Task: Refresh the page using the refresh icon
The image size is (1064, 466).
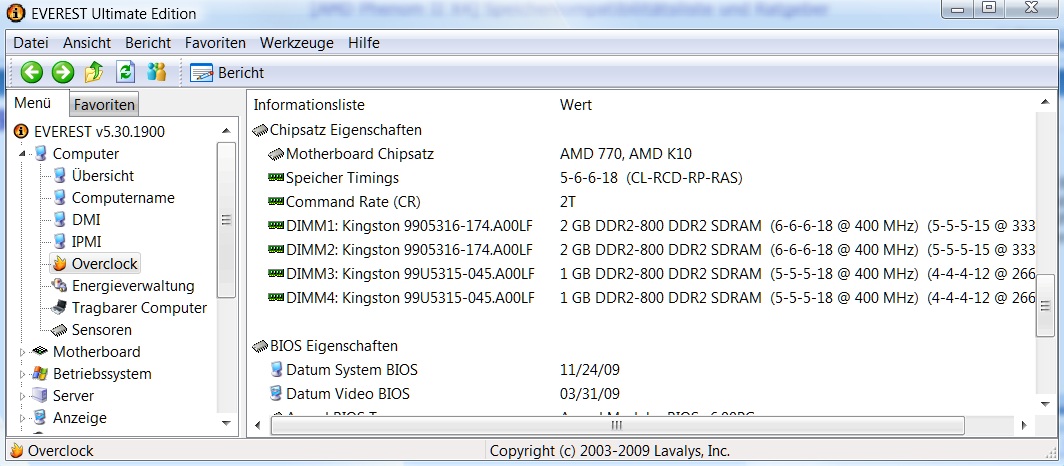Action: tap(126, 72)
